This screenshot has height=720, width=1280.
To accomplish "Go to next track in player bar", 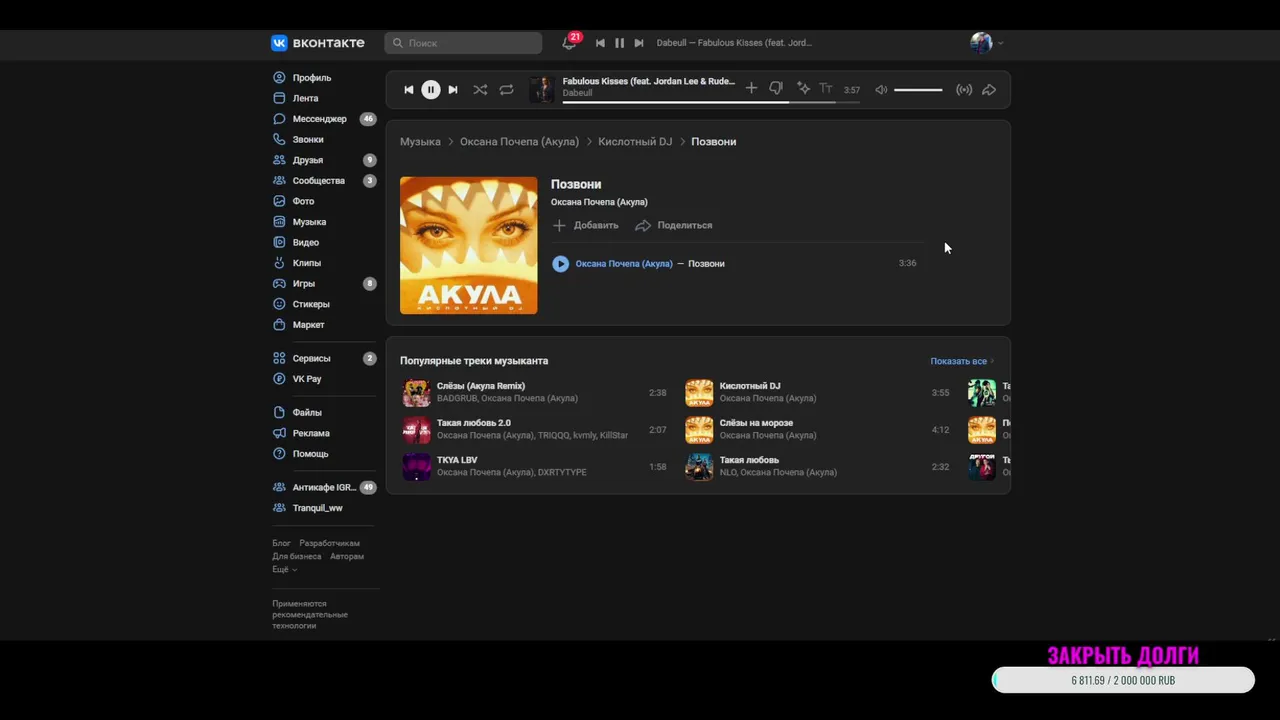I will coord(453,90).
